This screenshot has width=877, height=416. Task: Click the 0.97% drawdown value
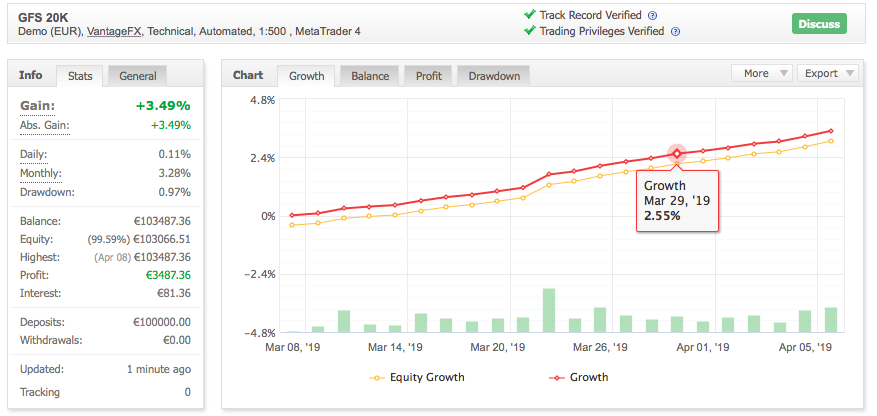click(175, 192)
